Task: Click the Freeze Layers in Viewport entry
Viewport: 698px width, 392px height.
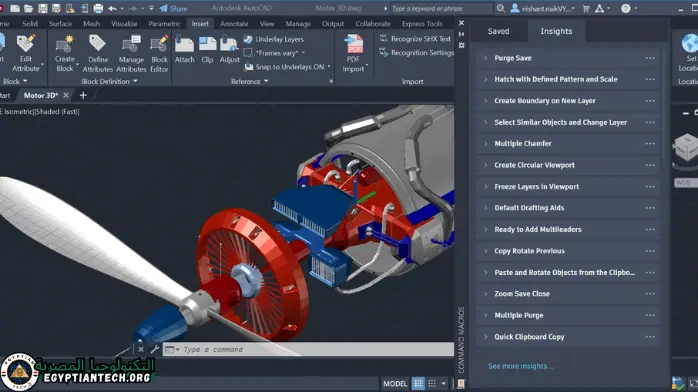Action: coord(568,187)
